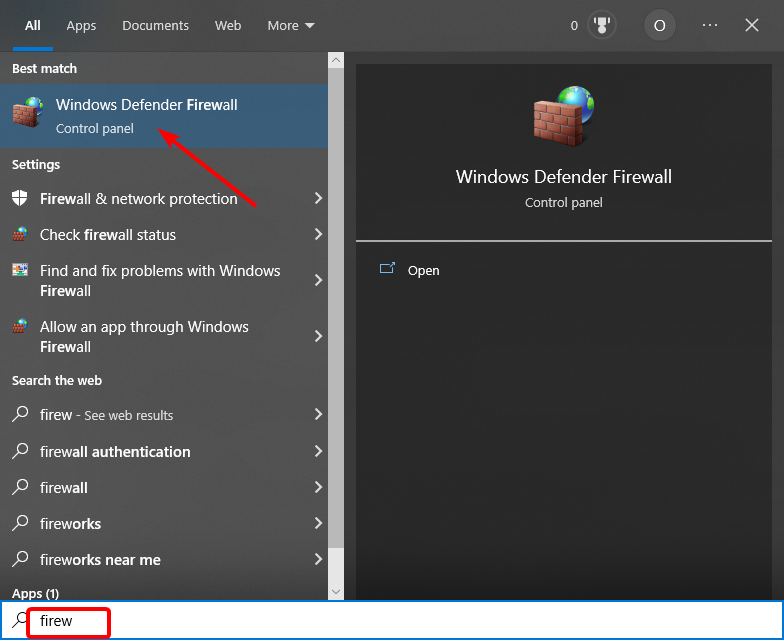Click the large firewall icon in preview pane

tap(564, 116)
